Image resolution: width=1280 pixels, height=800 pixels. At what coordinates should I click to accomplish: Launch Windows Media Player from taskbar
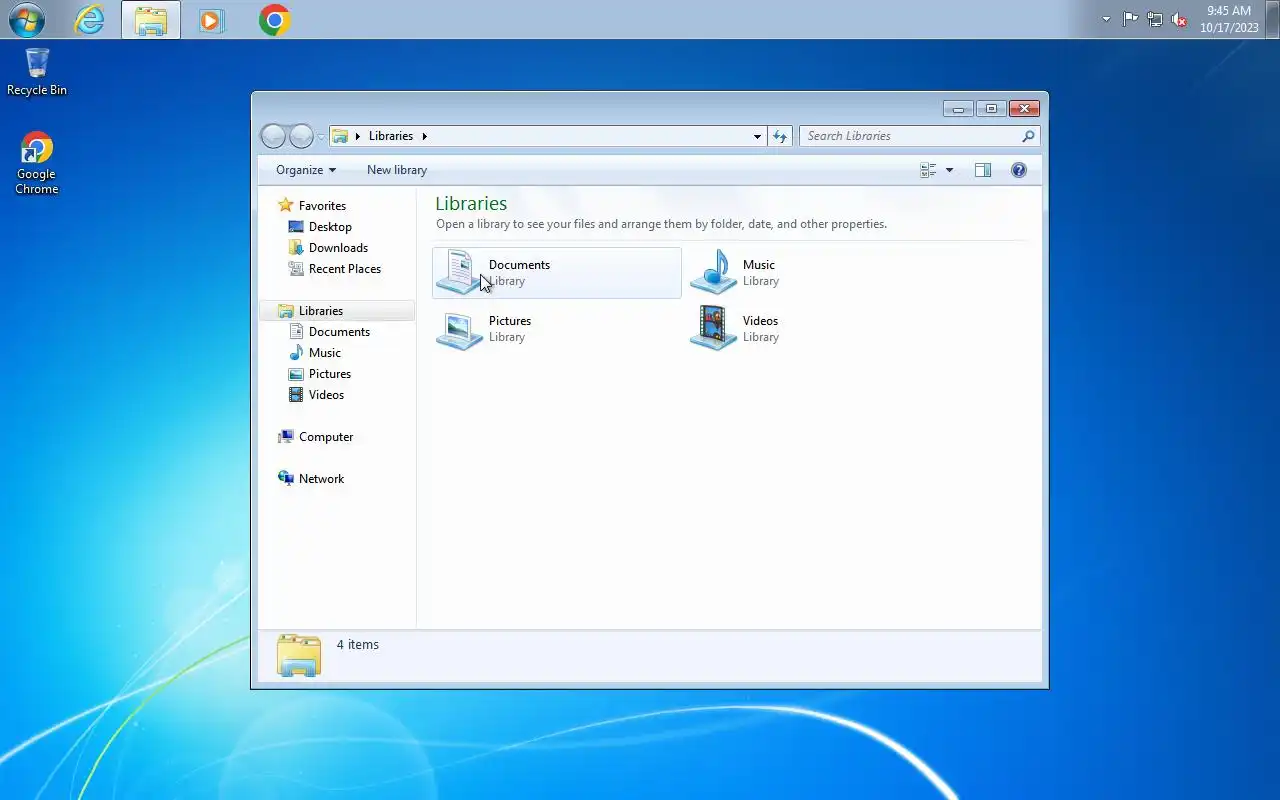pos(212,20)
